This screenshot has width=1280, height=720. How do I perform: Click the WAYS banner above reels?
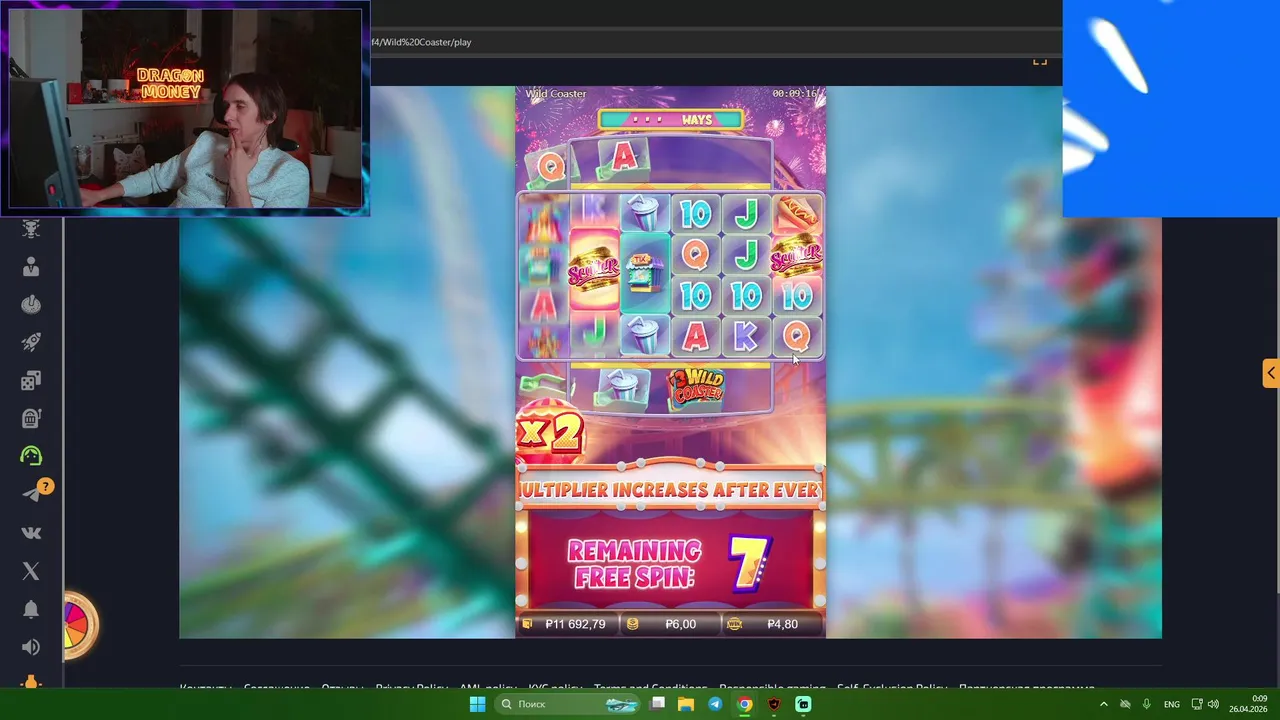pyautogui.click(x=670, y=120)
